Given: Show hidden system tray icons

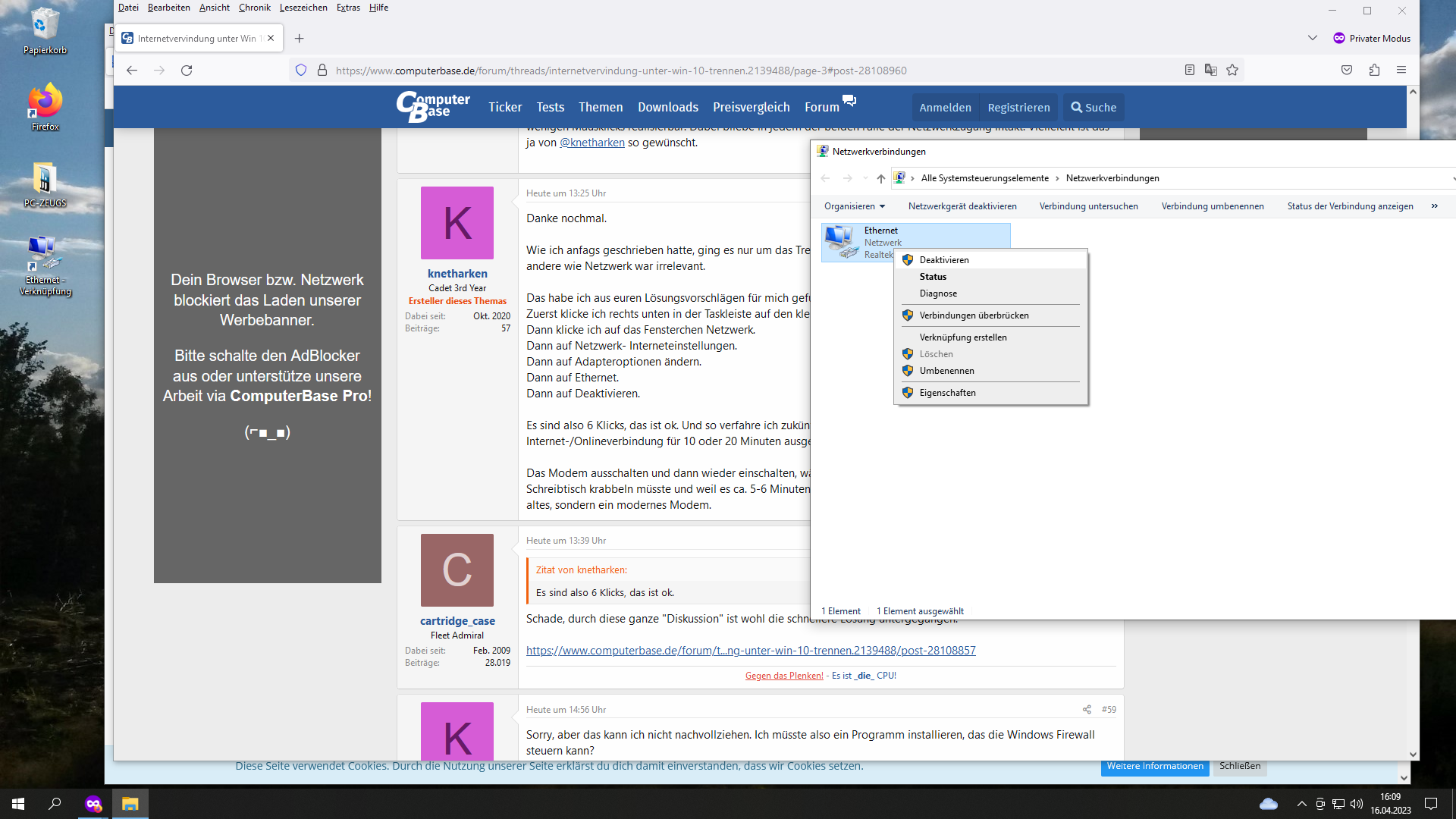Looking at the screenshot, I should pyautogui.click(x=1302, y=804).
